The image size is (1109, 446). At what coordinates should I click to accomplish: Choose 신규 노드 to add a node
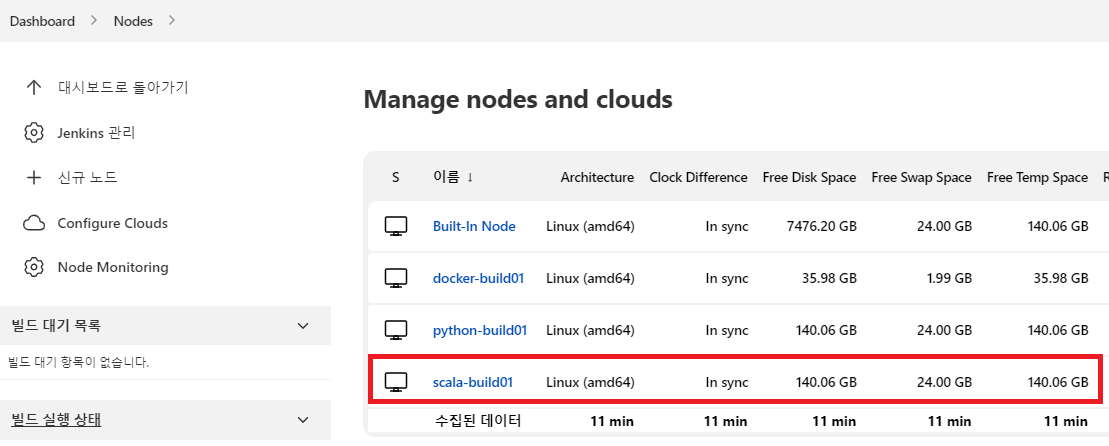point(88,177)
